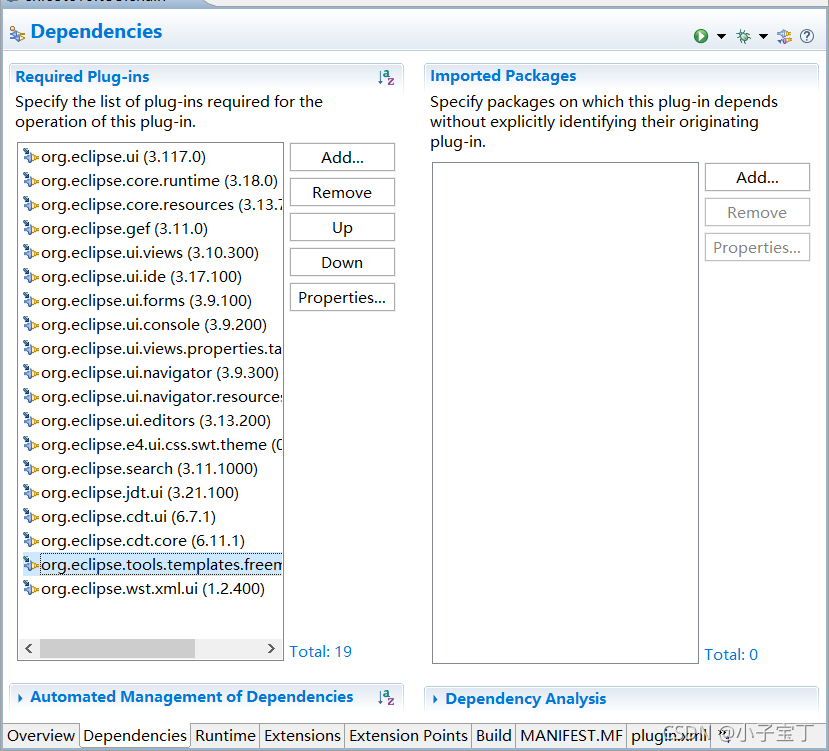
Task: Open the run launch dropdown arrow
Action: point(721,36)
